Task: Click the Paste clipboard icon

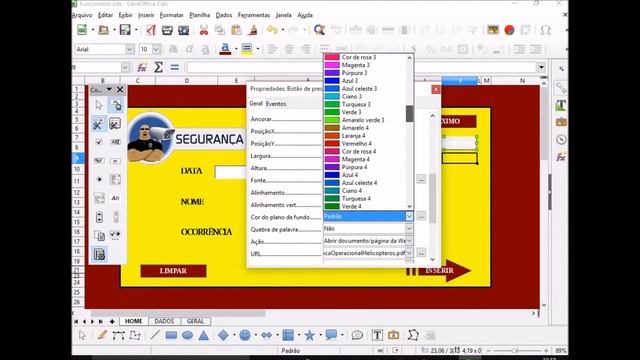Action: coord(236,30)
